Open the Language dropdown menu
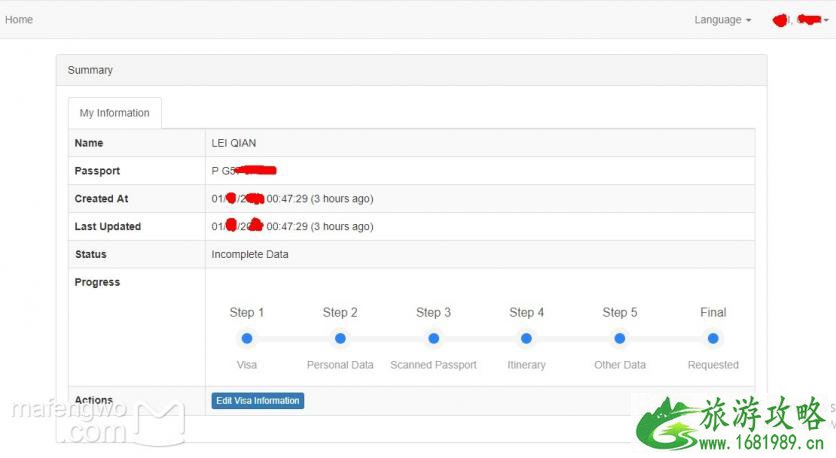This screenshot has height=458, width=836. tap(722, 20)
